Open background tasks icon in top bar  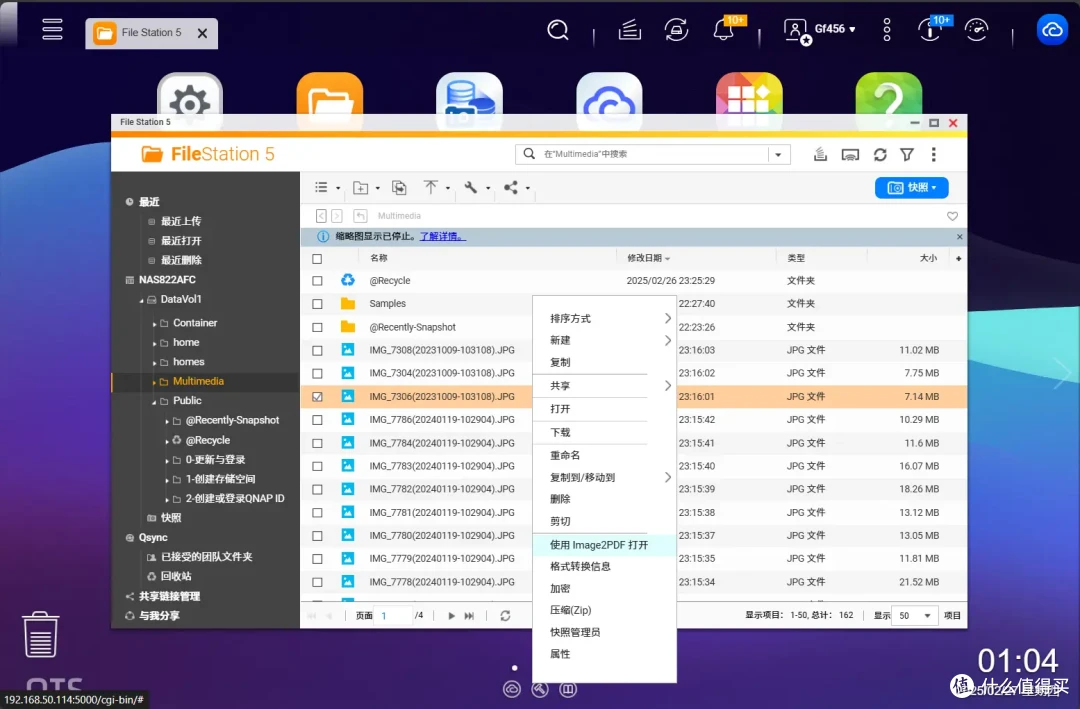click(630, 30)
